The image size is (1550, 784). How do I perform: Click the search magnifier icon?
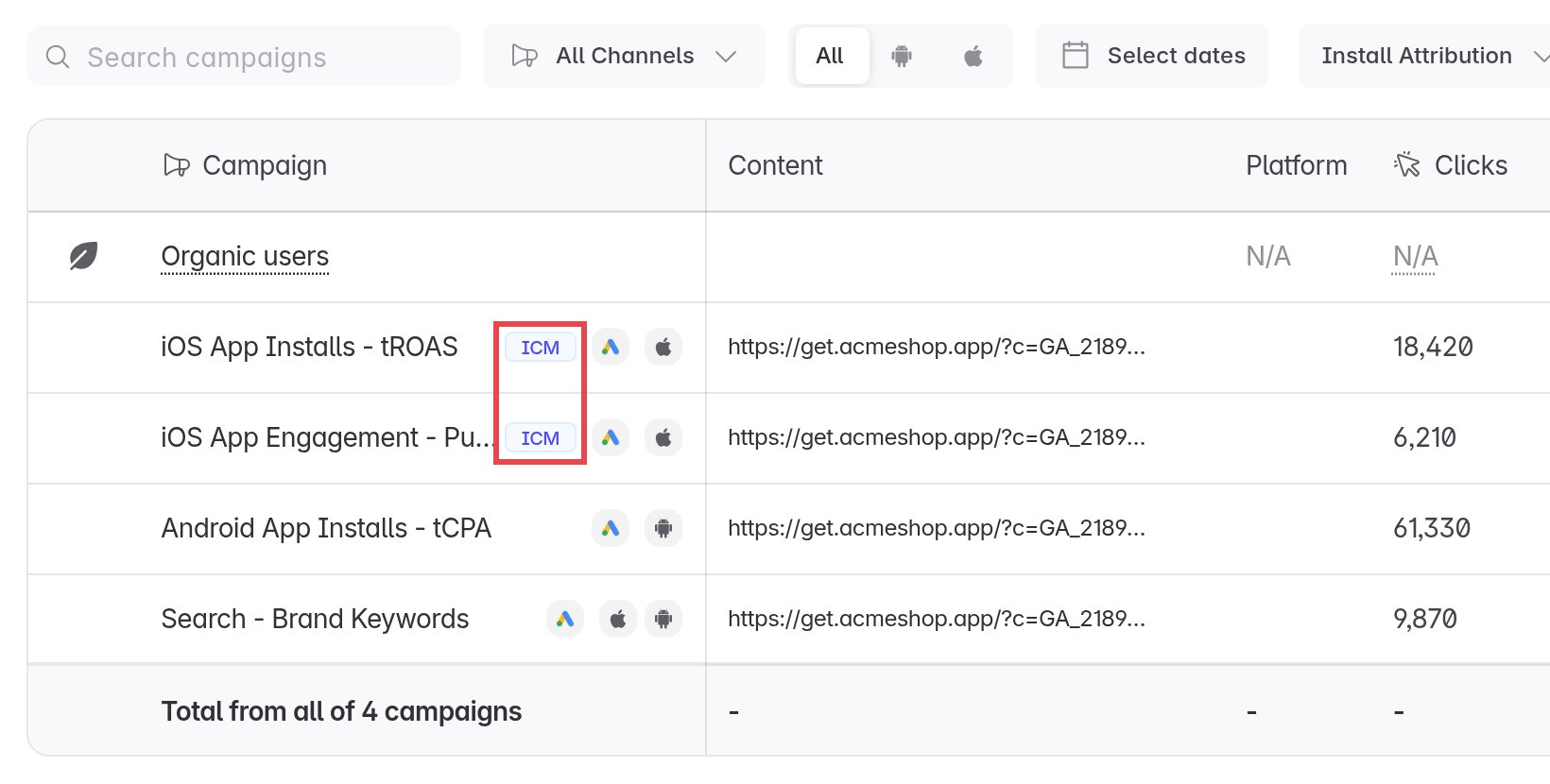click(58, 57)
